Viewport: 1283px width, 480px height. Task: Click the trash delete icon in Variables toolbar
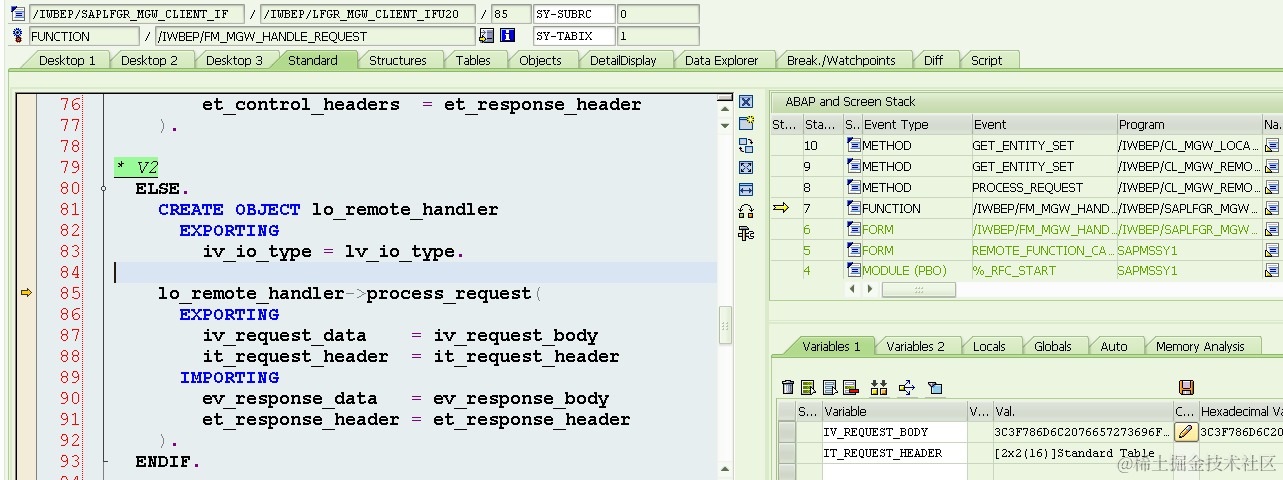788,388
